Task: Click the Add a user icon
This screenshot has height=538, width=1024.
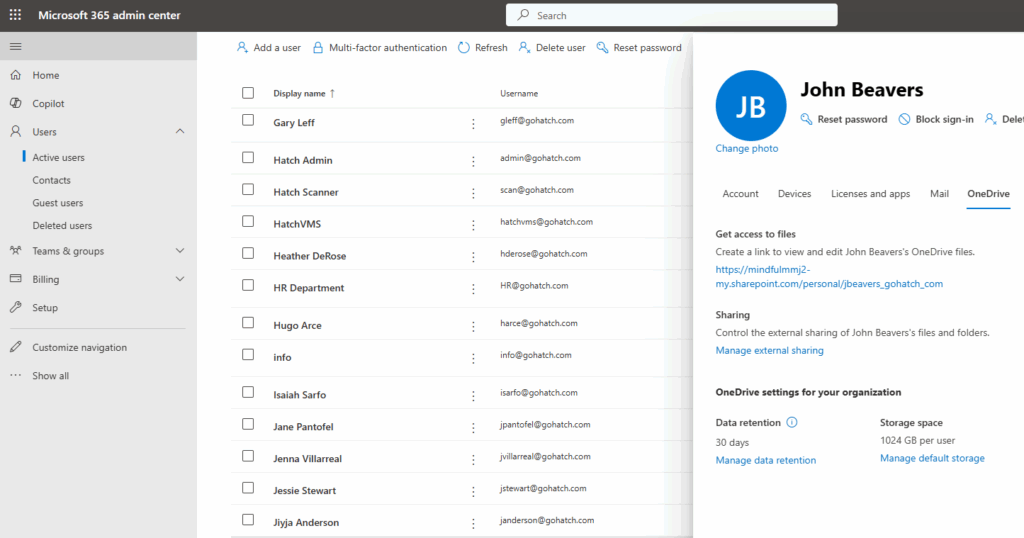Action: 242,48
